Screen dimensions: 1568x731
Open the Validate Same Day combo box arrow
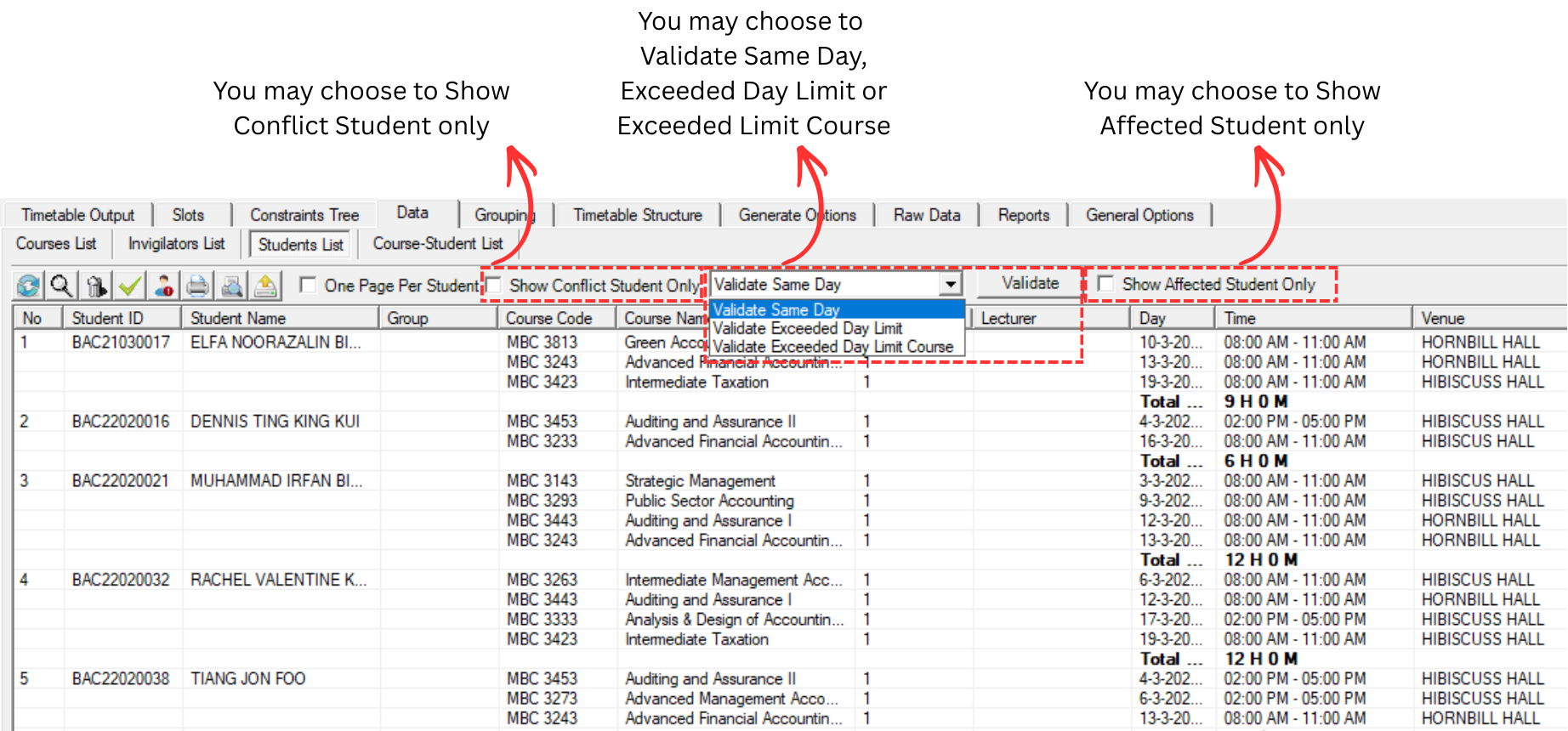(951, 284)
